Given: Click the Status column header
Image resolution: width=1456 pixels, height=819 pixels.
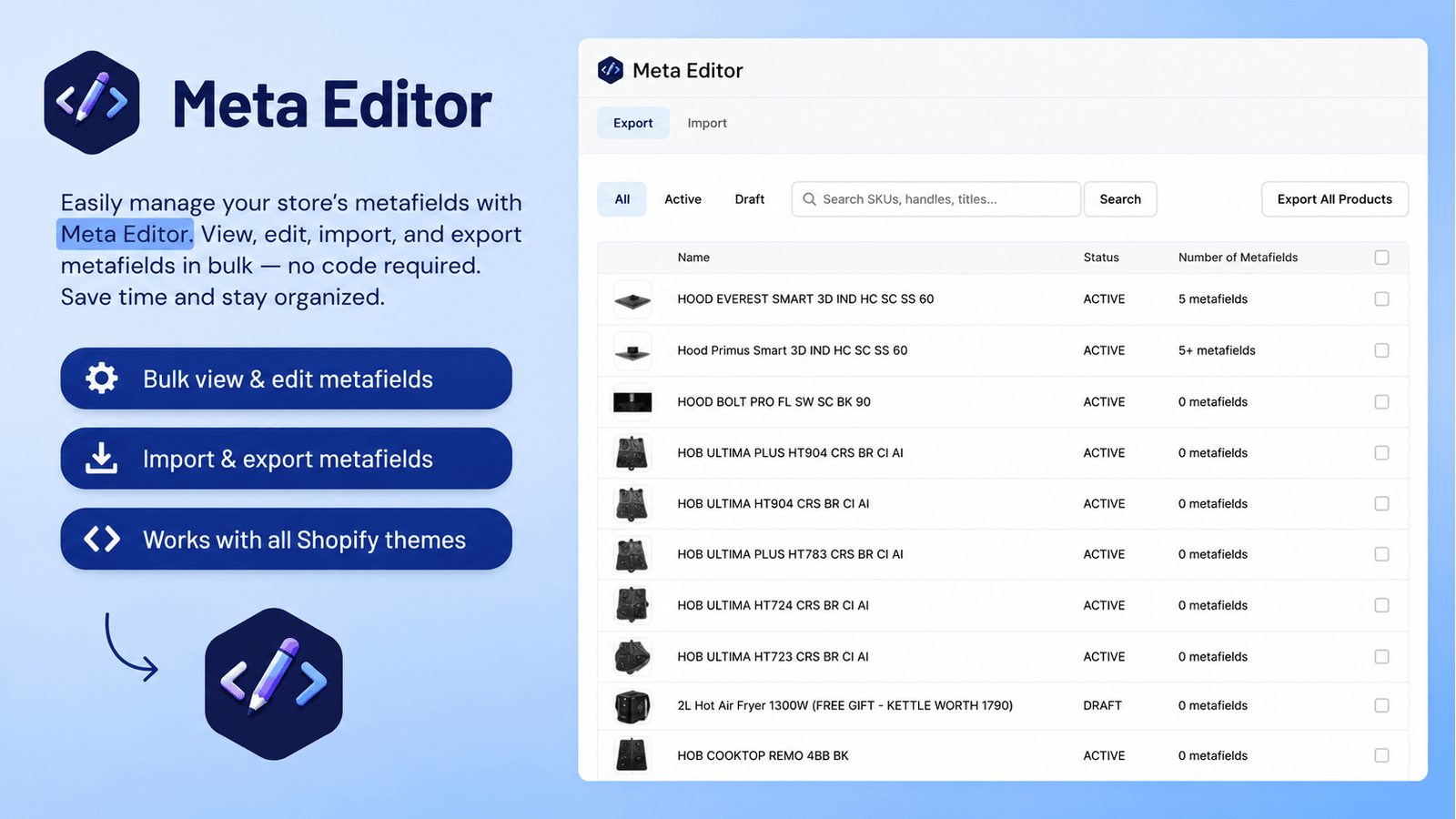Looking at the screenshot, I should coord(1101,258).
